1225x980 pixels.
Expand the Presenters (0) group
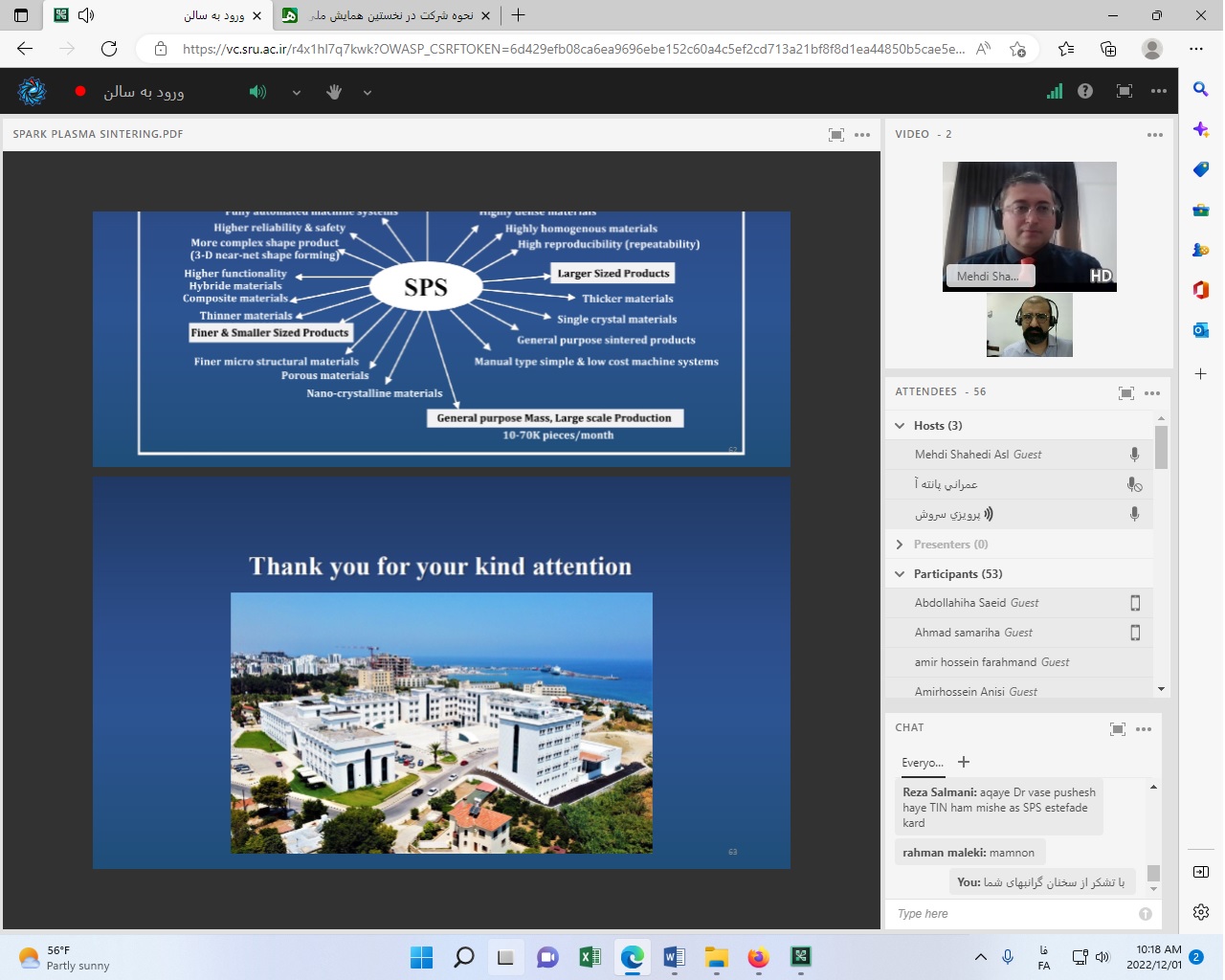(x=900, y=545)
